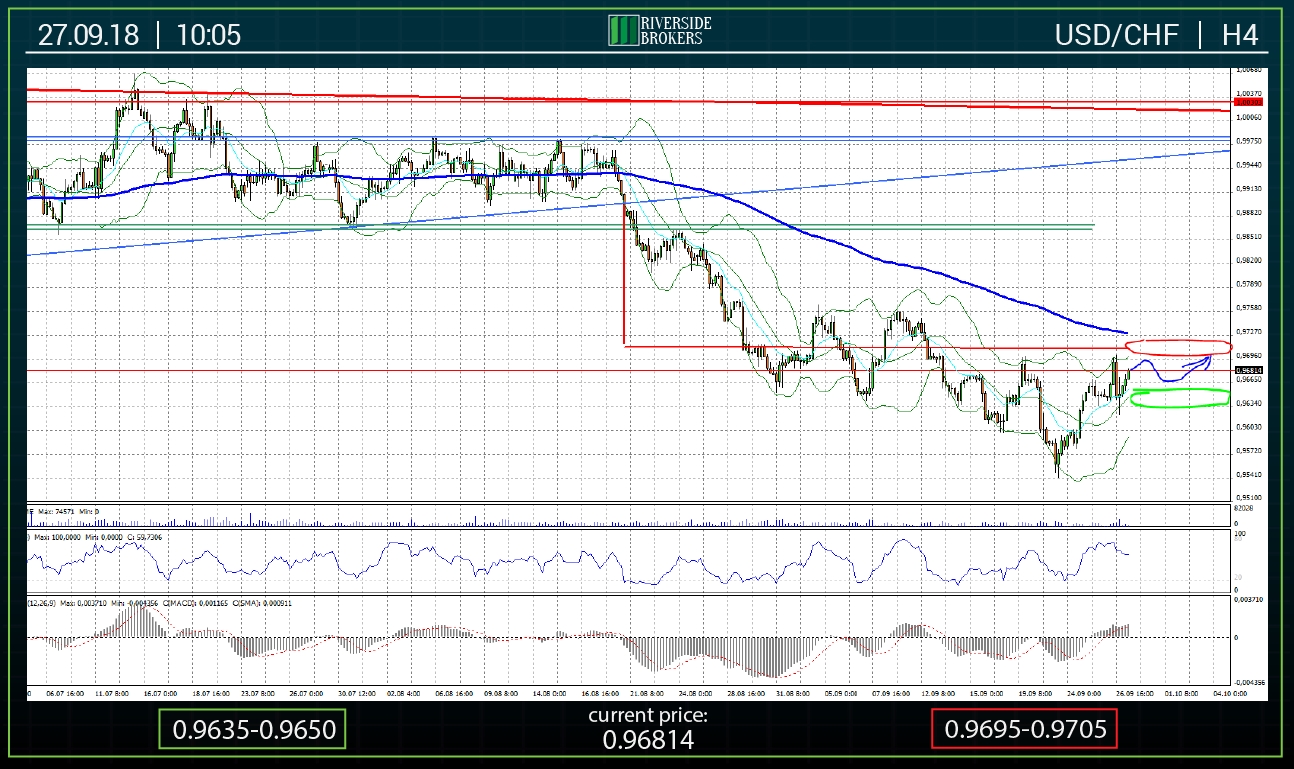Click the H4 timeframe label
The width and height of the screenshot is (1294, 769).
point(1240,35)
